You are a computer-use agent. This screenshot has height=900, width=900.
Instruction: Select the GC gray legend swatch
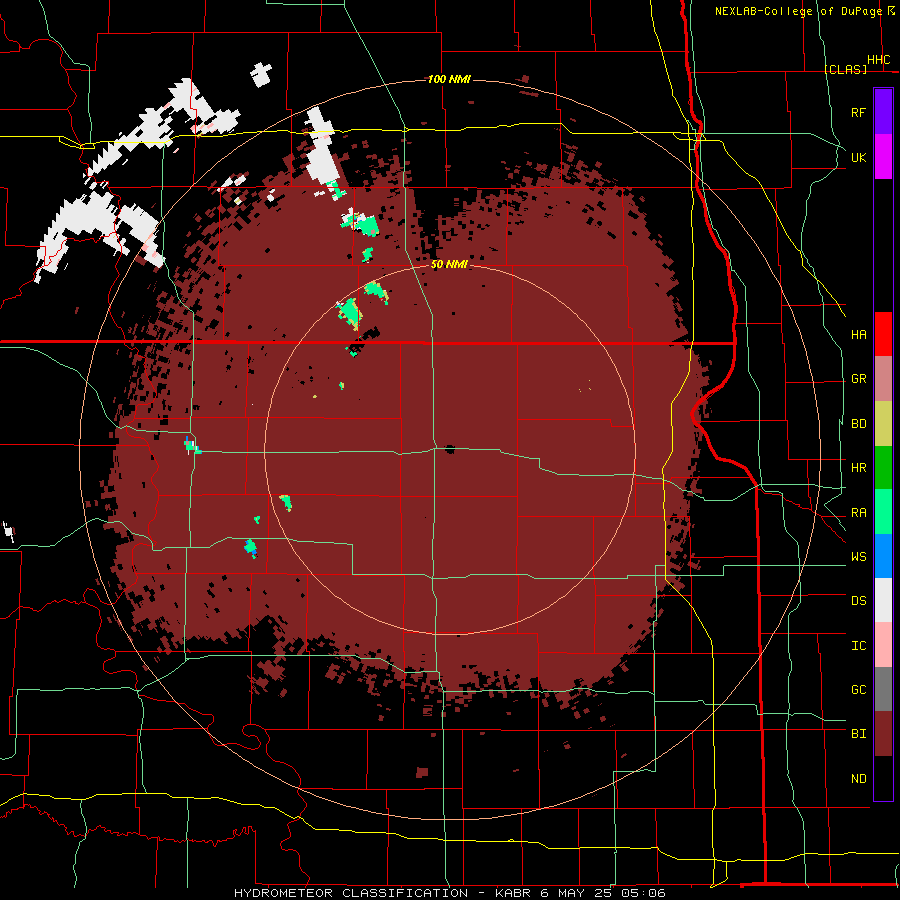pyautogui.click(x=883, y=689)
